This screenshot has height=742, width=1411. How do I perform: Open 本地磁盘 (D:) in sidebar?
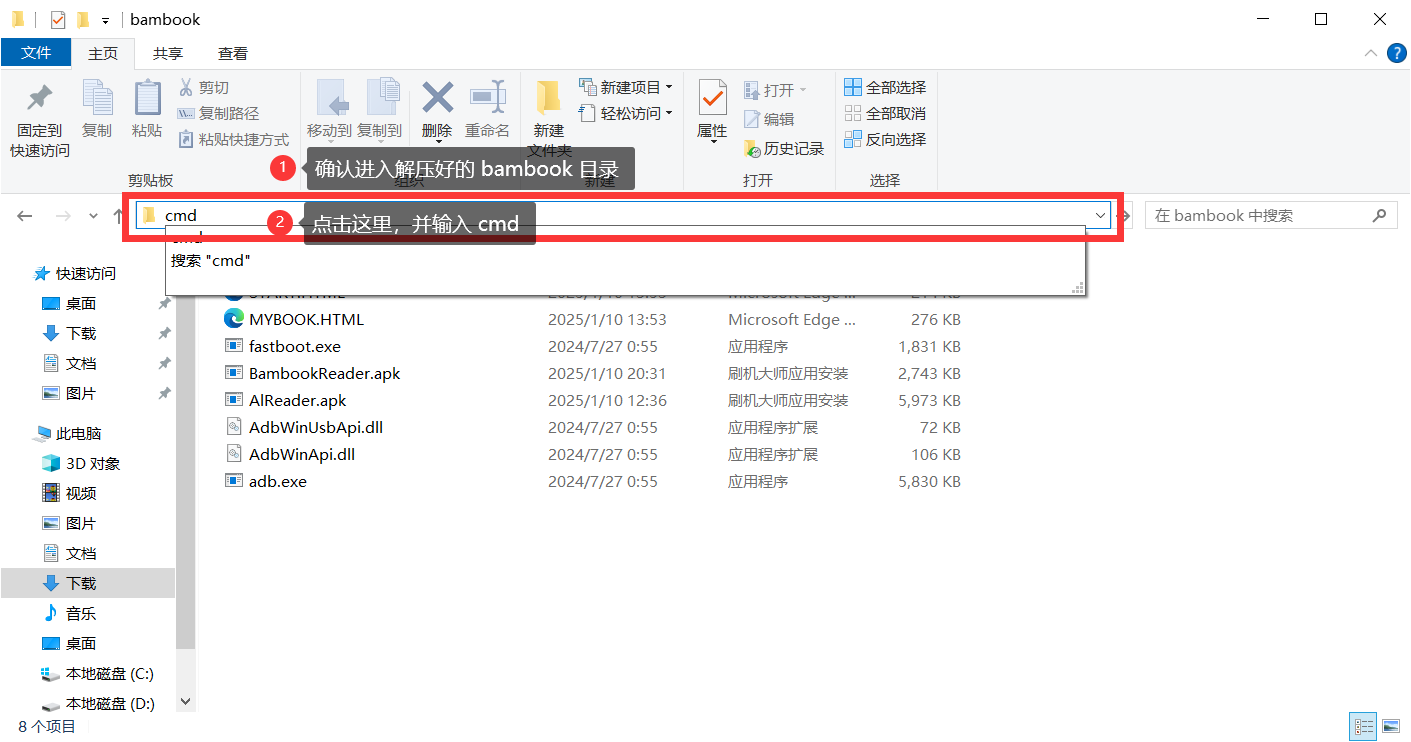coord(98,703)
